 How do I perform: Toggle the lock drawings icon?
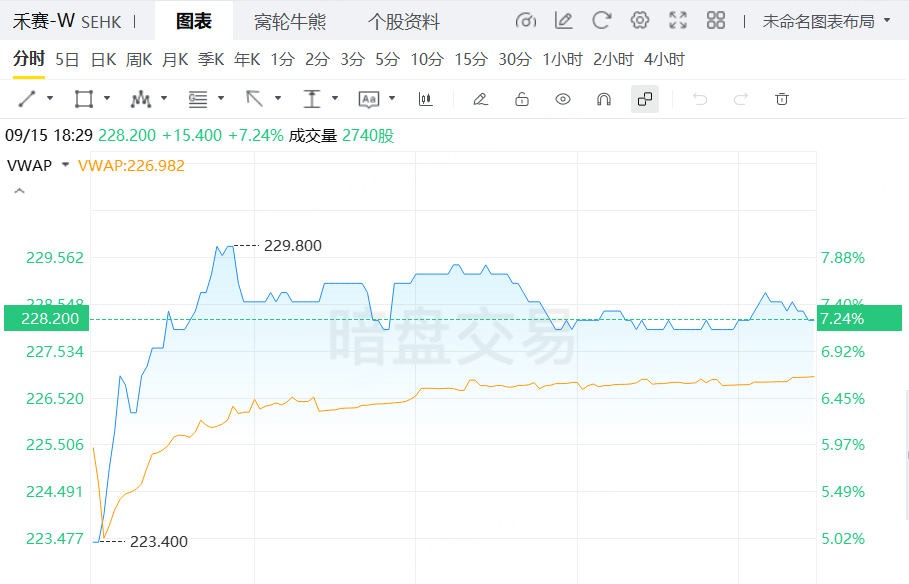pos(521,99)
